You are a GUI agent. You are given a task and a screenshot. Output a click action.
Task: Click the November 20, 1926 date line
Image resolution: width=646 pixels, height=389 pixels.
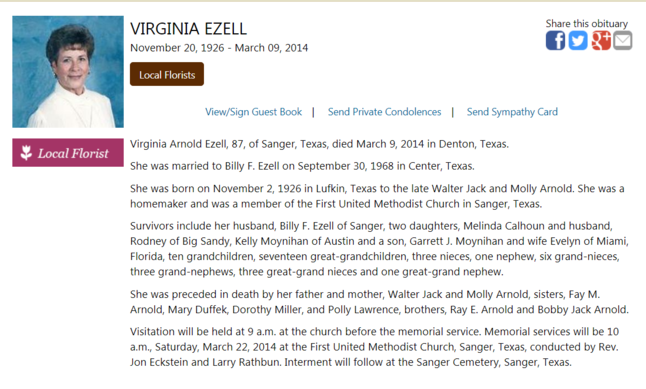pos(219,48)
